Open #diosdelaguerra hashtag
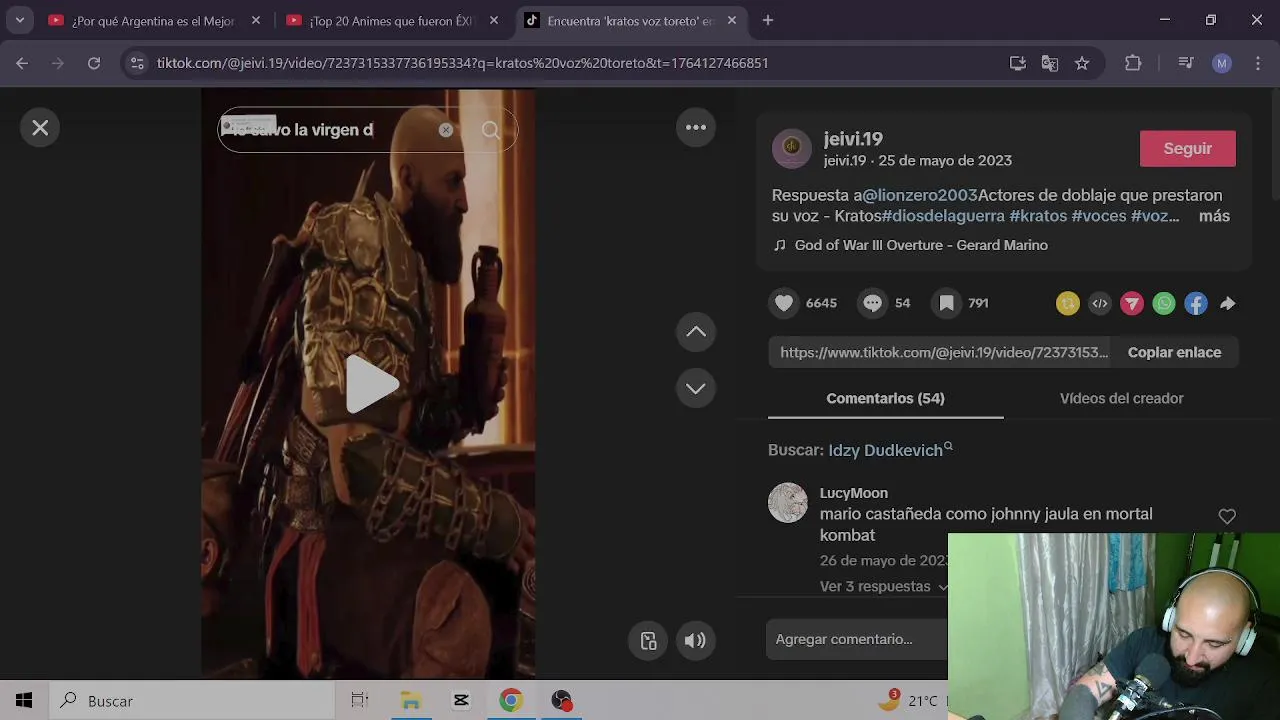Image resolution: width=1280 pixels, height=720 pixels. click(943, 216)
